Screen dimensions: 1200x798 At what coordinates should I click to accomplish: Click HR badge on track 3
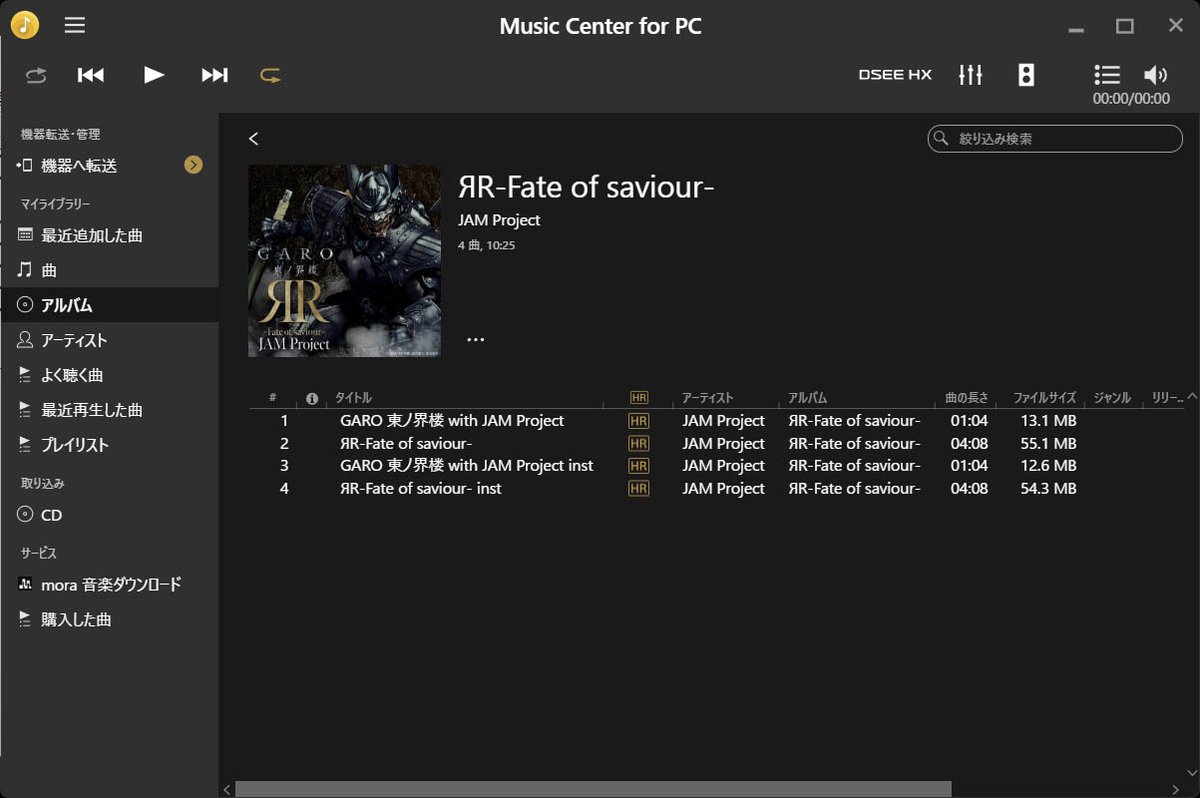[x=639, y=466]
